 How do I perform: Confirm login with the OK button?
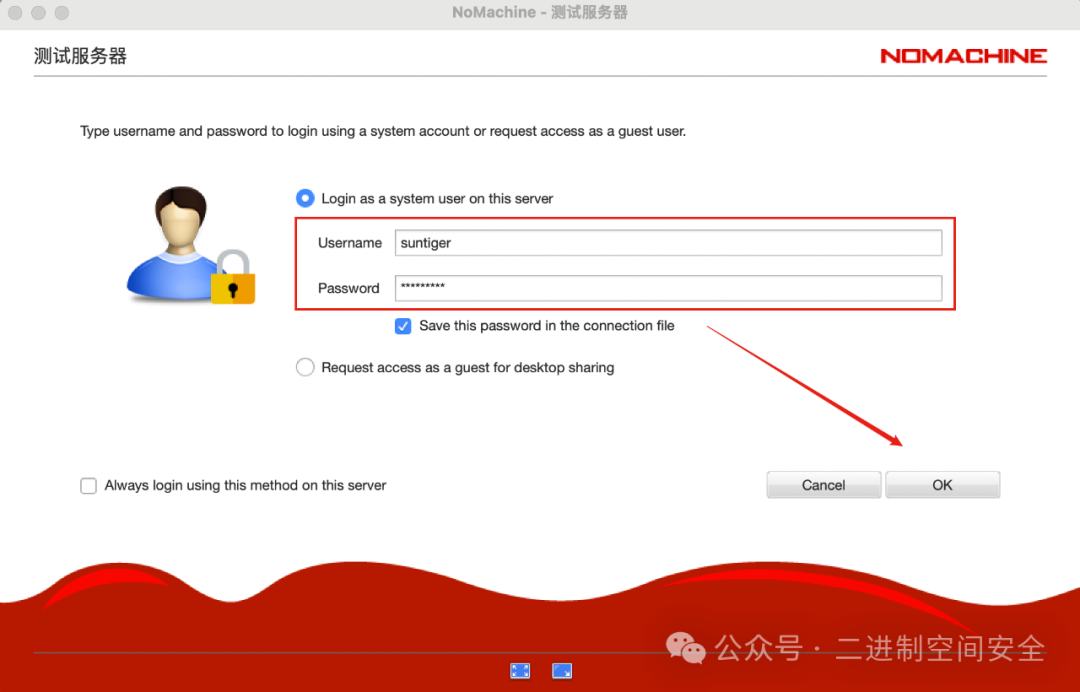point(942,485)
